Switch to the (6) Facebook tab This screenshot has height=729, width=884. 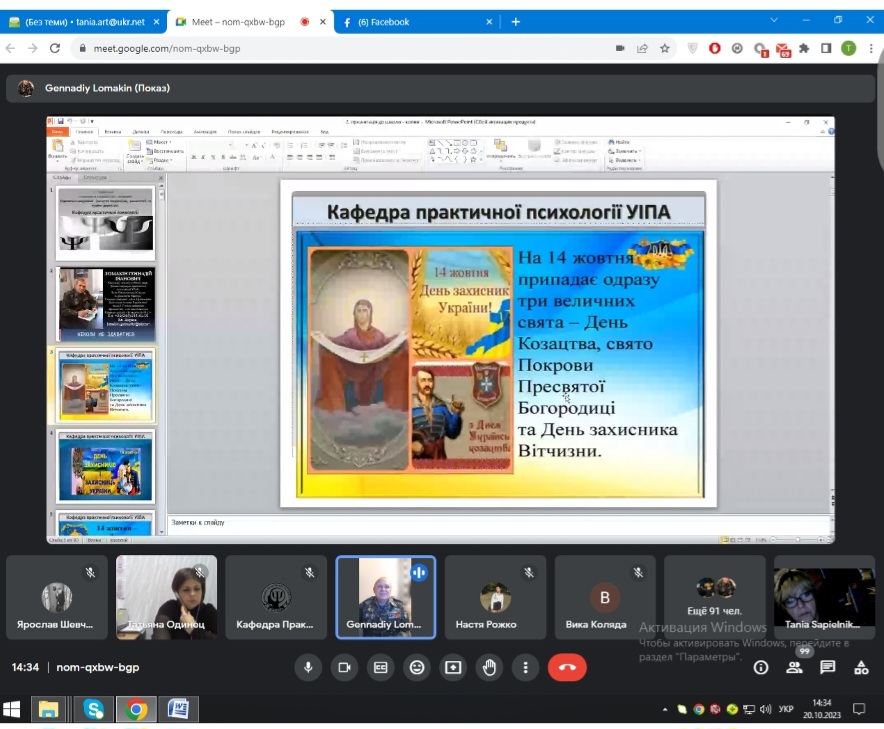point(417,22)
